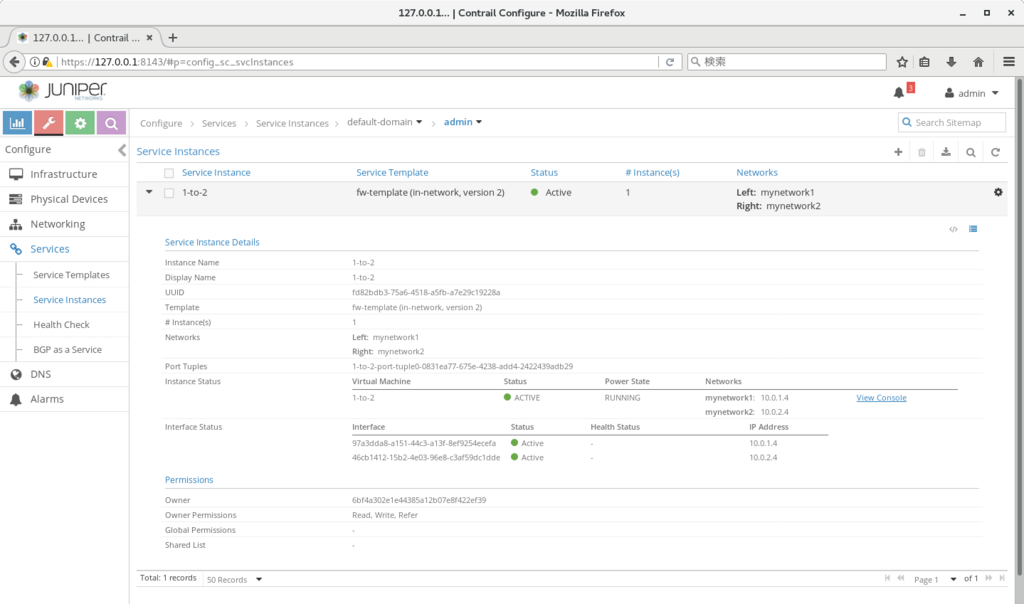
Task: Go to Service Templates submenu
Action: click(x=71, y=275)
